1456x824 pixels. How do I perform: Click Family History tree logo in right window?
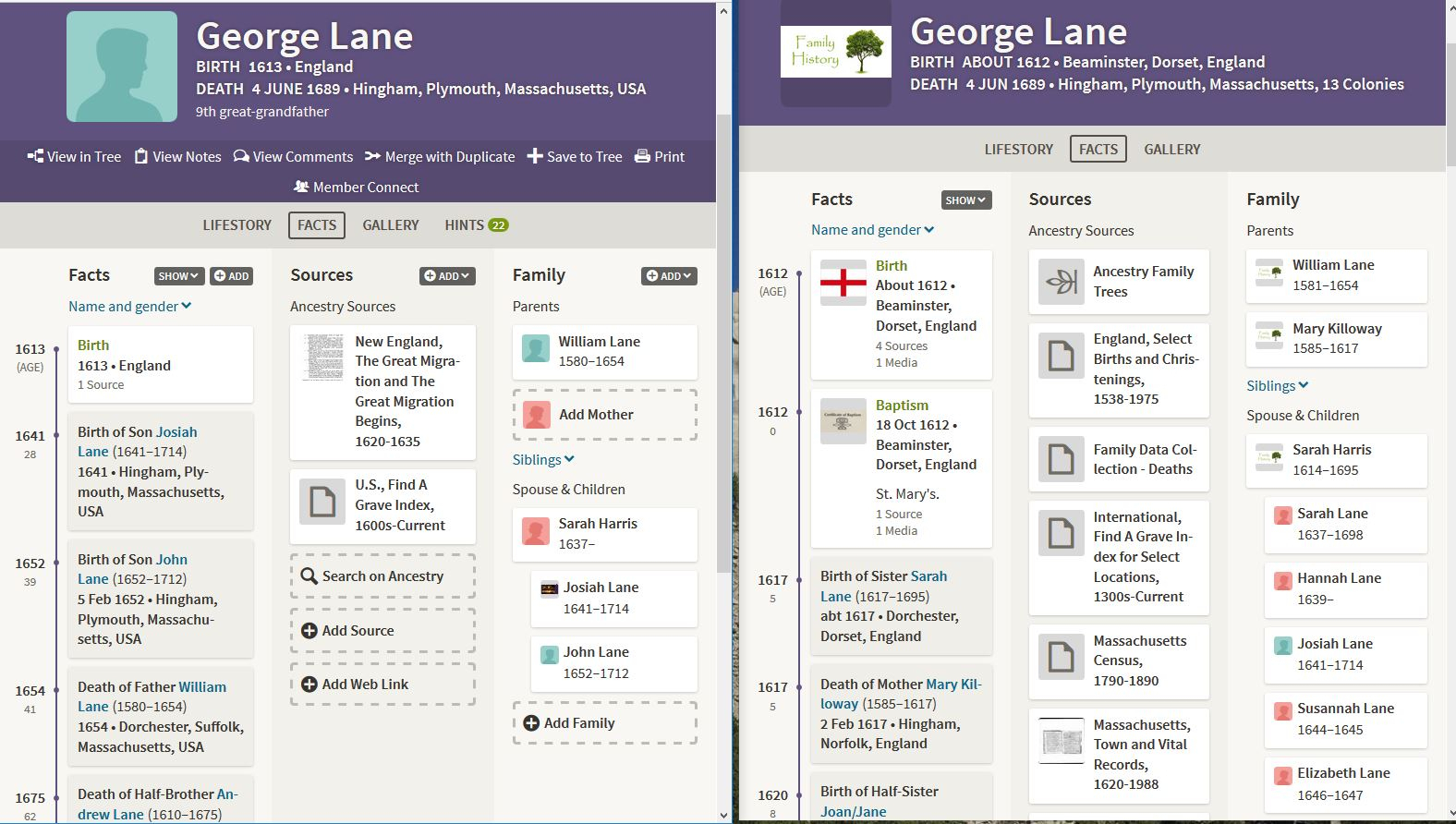[836, 52]
